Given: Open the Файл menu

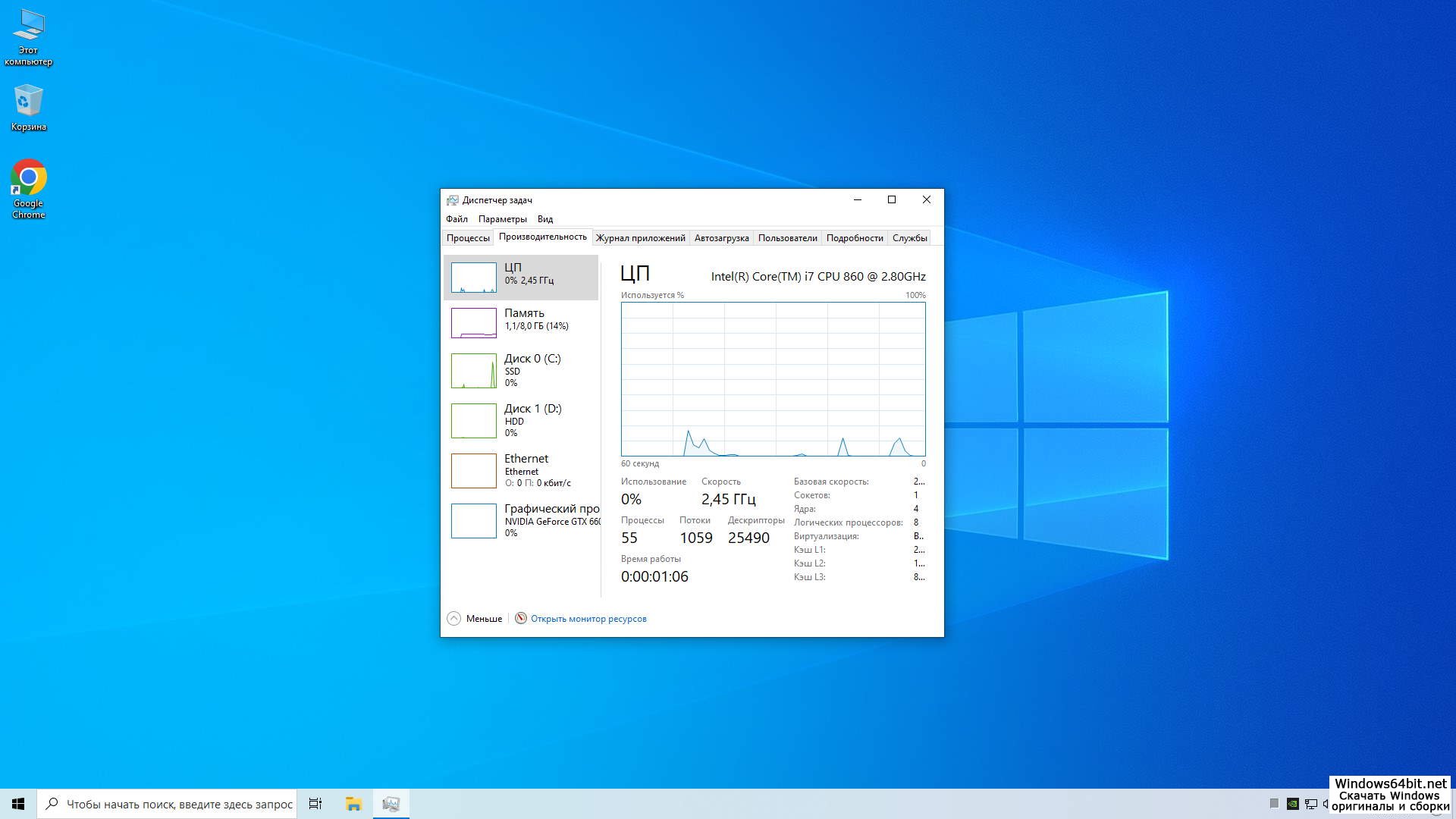Looking at the screenshot, I should [x=457, y=219].
